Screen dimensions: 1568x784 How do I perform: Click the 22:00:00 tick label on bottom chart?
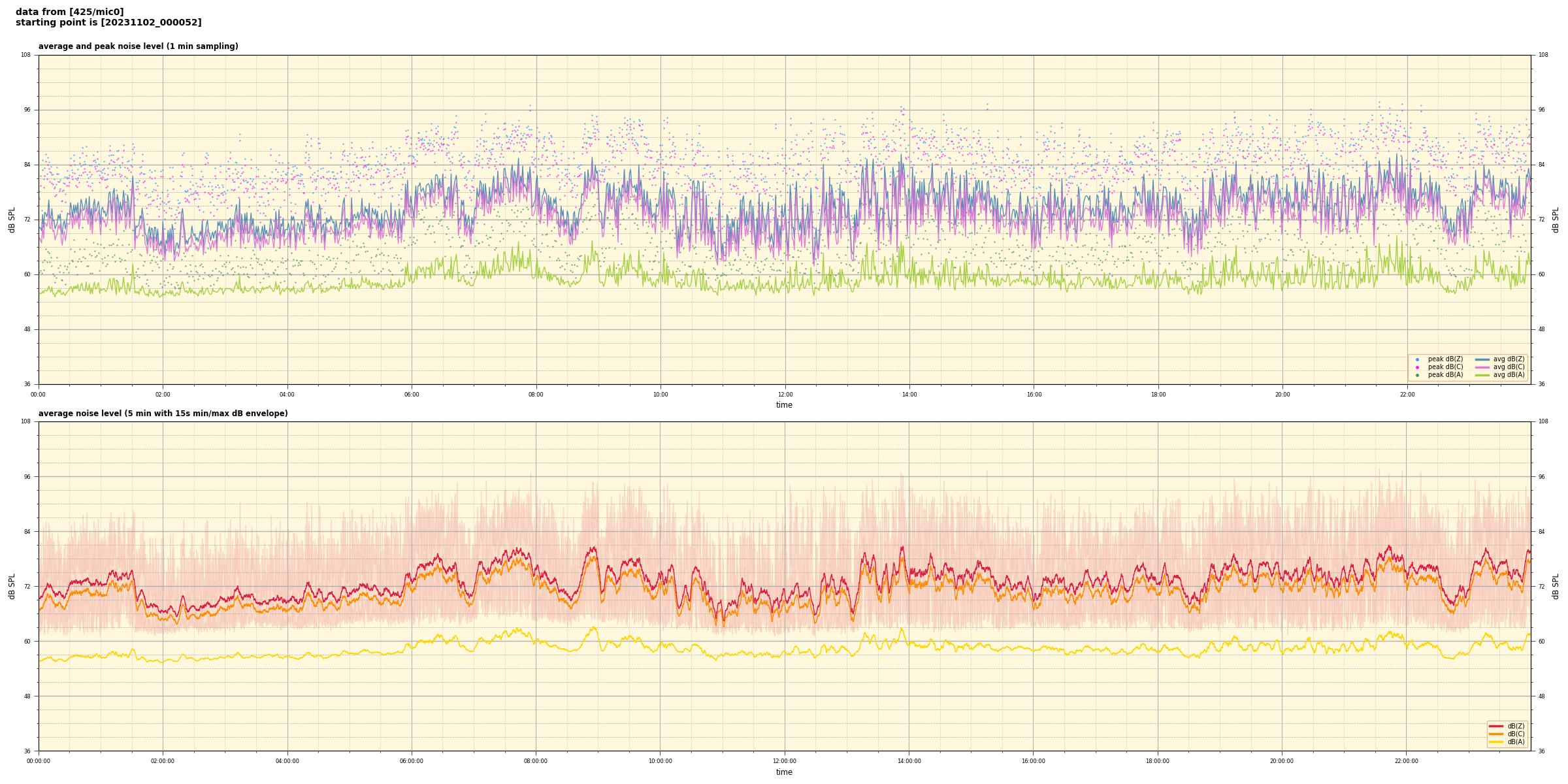click(1407, 761)
